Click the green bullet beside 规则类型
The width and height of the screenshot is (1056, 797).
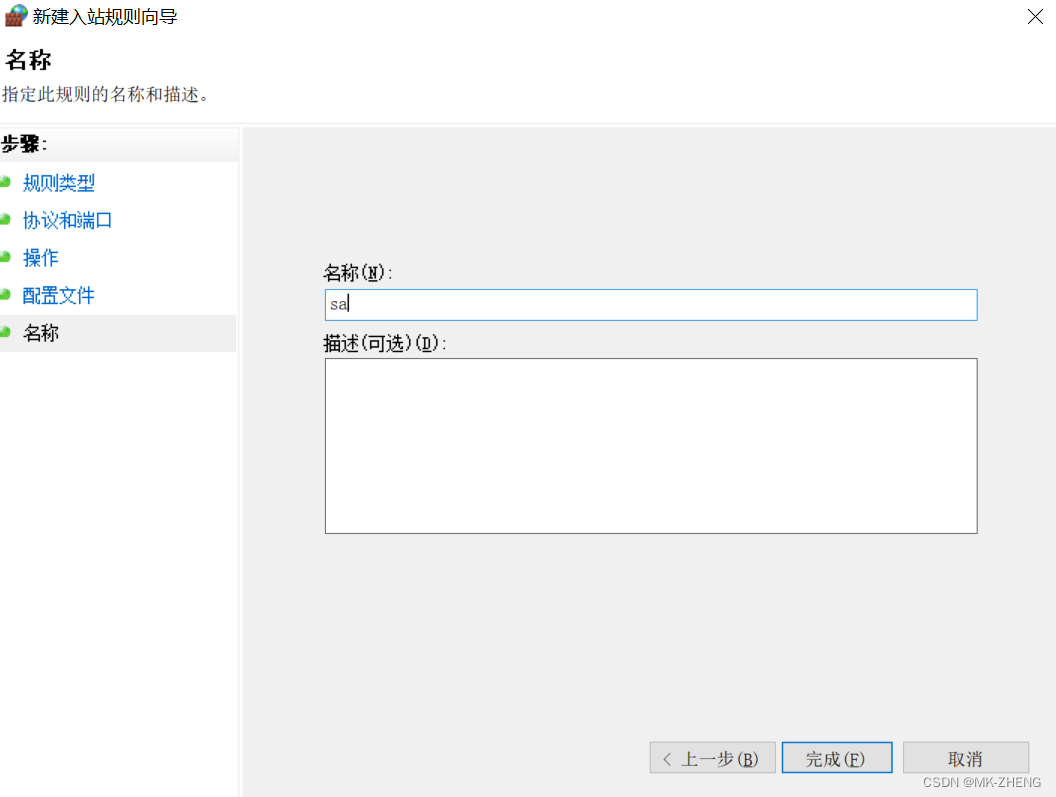click(x=5, y=182)
